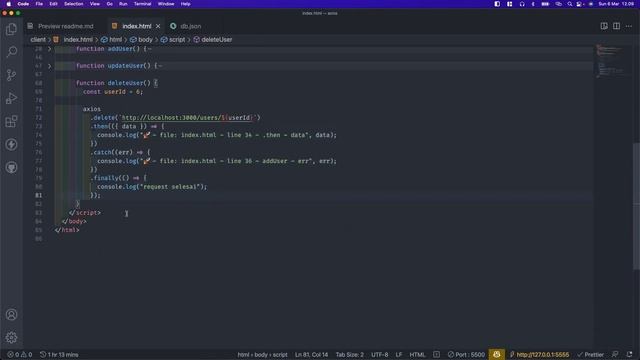The width and height of the screenshot is (640, 360).
Task: Open the Thunder Client lightning icon
Action: coord(11,144)
